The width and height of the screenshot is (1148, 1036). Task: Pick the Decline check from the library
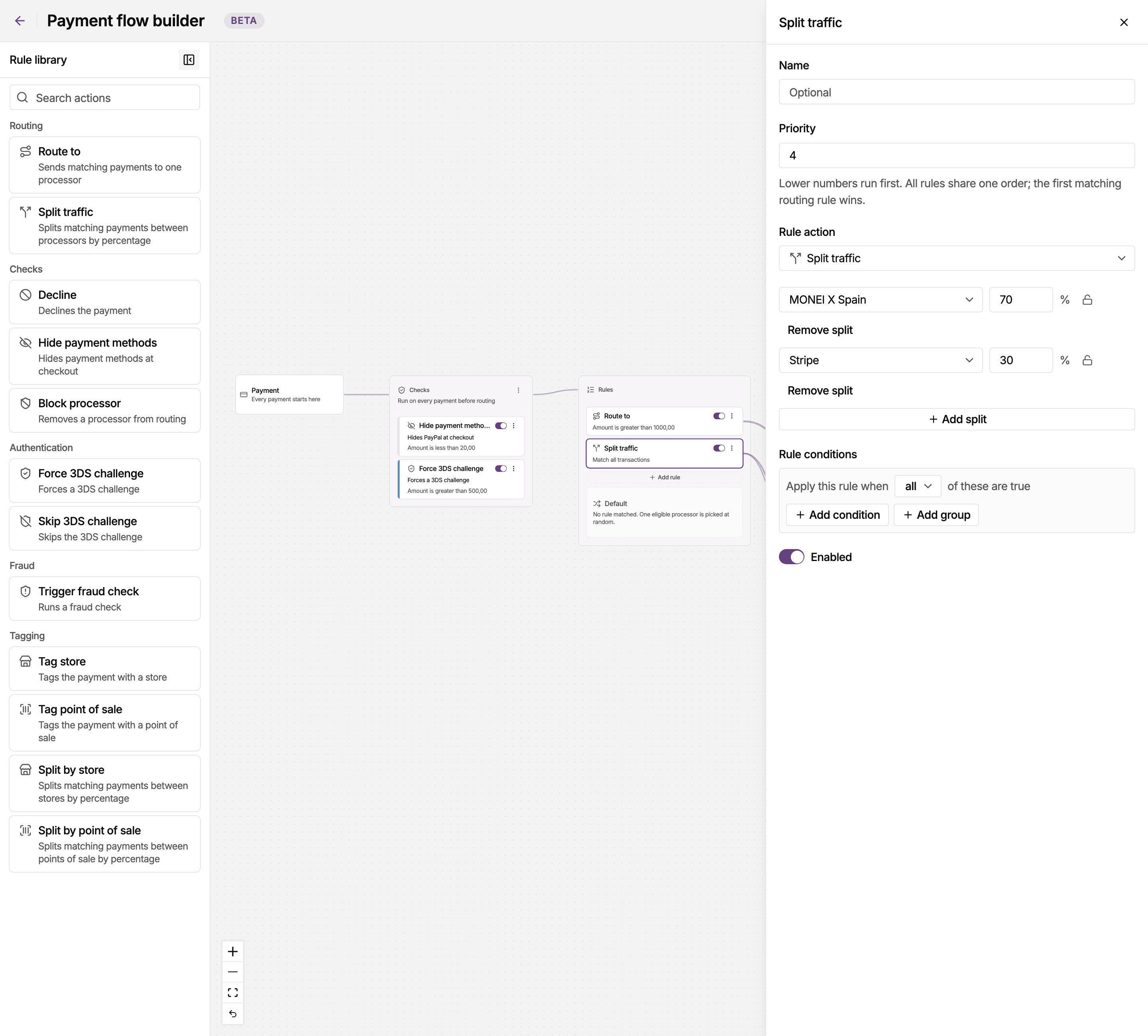point(105,302)
